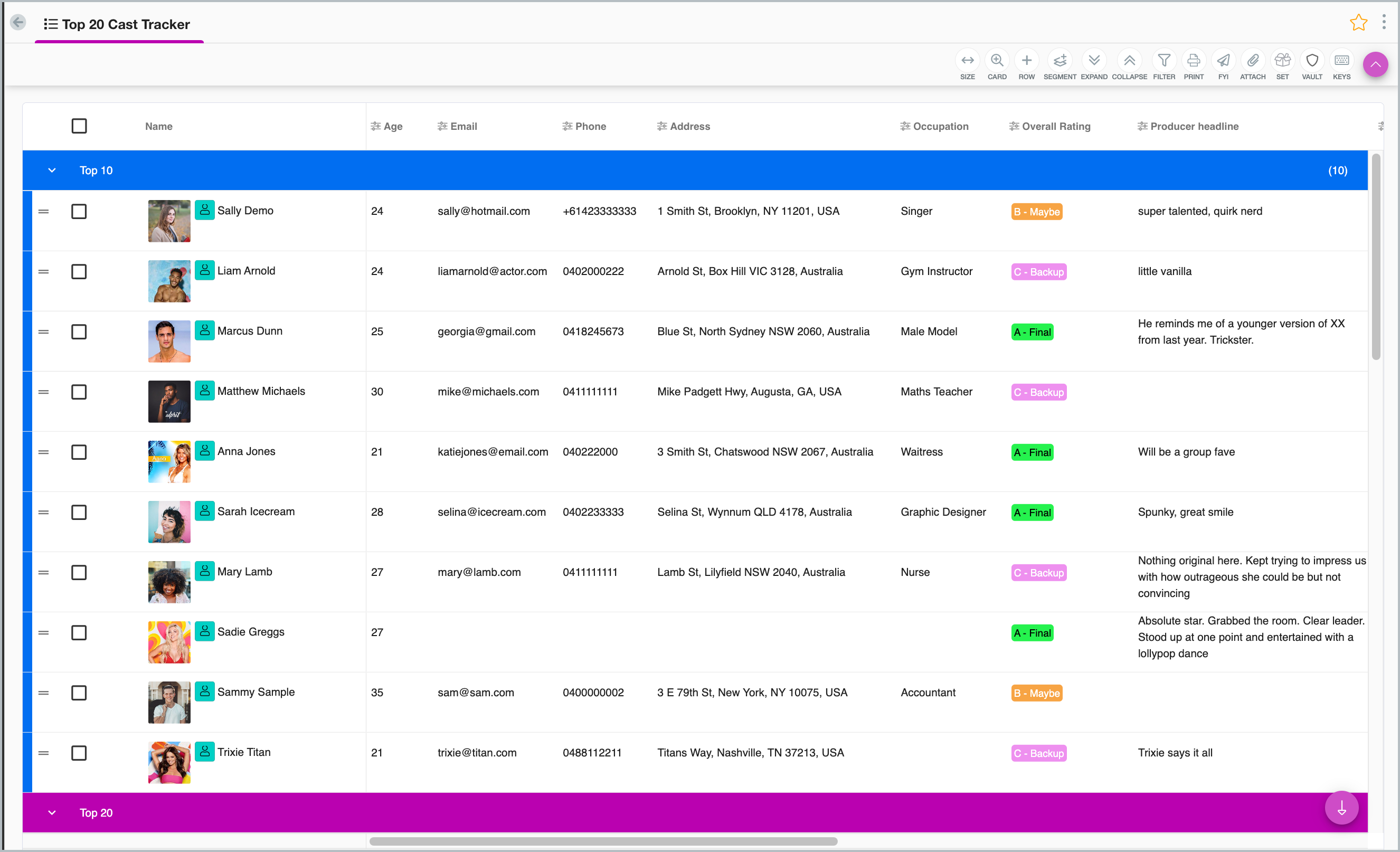Image resolution: width=1400 pixels, height=852 pixels.
Task: Click the SEGMENT toolbar icon
Action: click(x=1059, y=61)
